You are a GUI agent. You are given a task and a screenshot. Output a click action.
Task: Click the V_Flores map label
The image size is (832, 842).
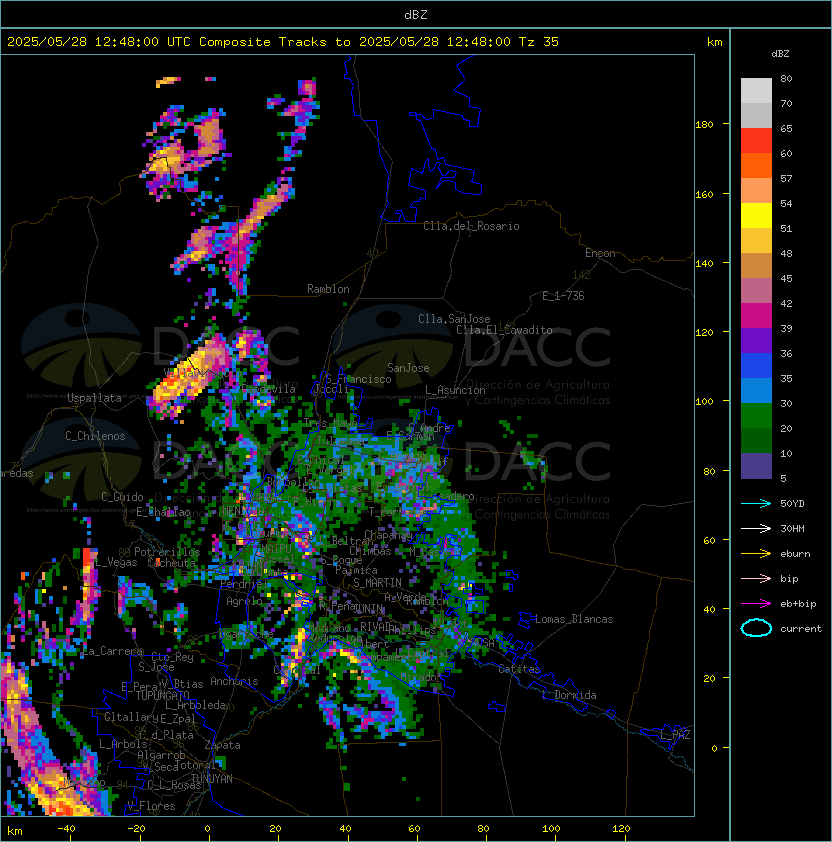[x=151, y=806]
